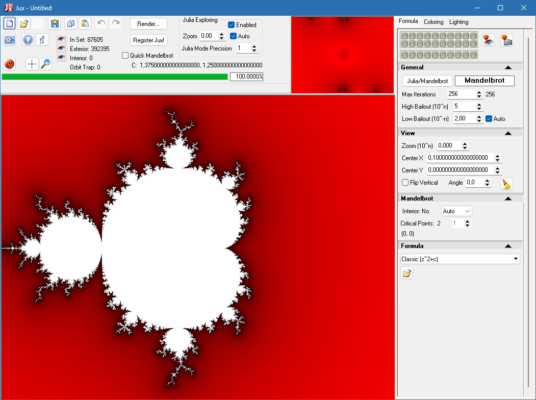Check the Flip Vertical checkbox
This screenshot has width=536, height=400.
405,183
